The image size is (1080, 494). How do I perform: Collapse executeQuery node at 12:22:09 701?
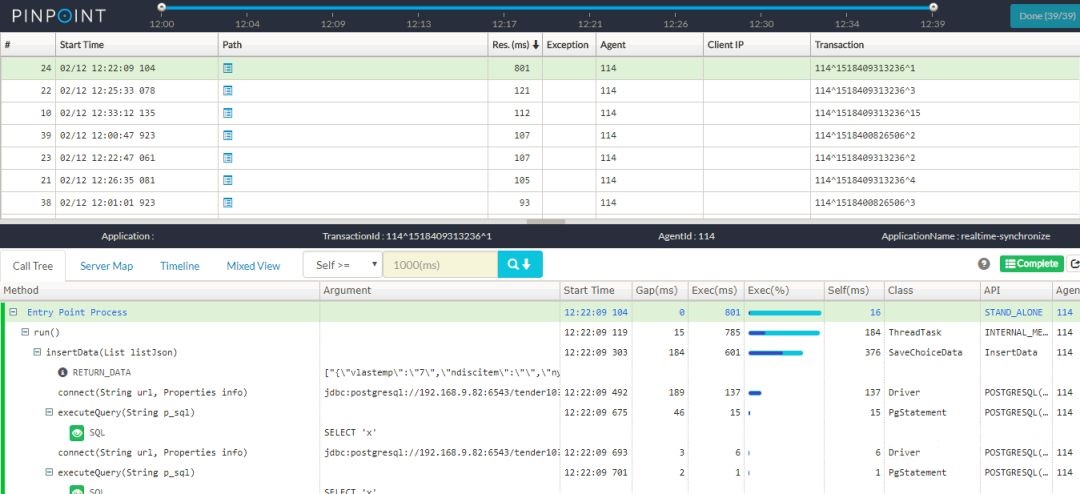[x=49, y=473]
